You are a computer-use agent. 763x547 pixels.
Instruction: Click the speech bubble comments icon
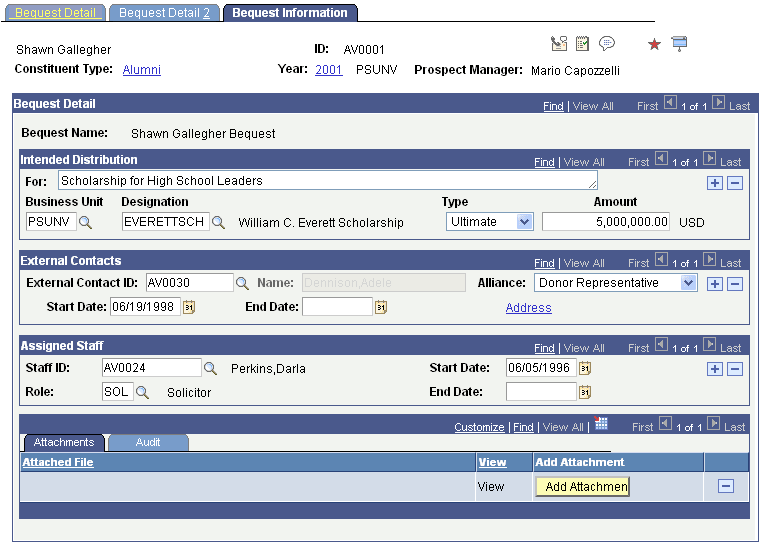pyautogui.click(x=606, y=44)
